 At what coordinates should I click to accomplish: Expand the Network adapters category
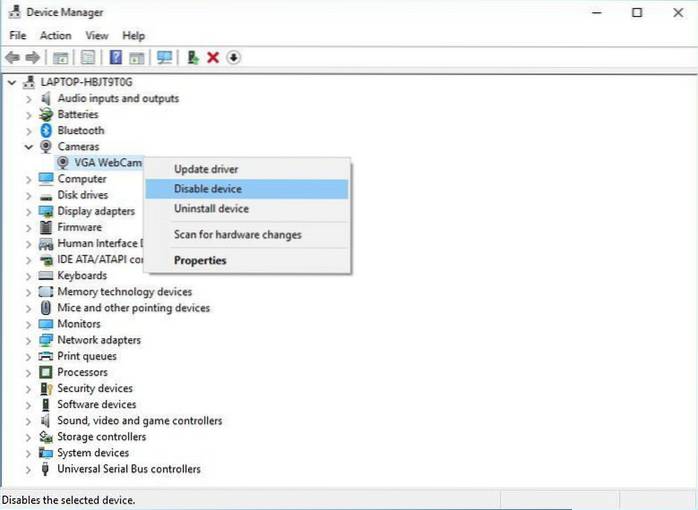pyautogui.click(x=29, y=340)
